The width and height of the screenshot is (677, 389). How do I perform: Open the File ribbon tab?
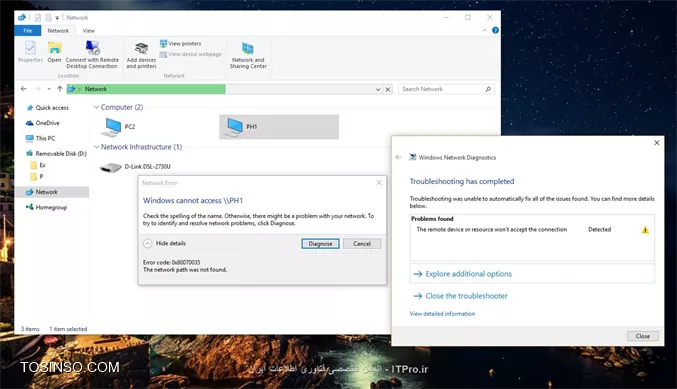[x=28, y=31]
